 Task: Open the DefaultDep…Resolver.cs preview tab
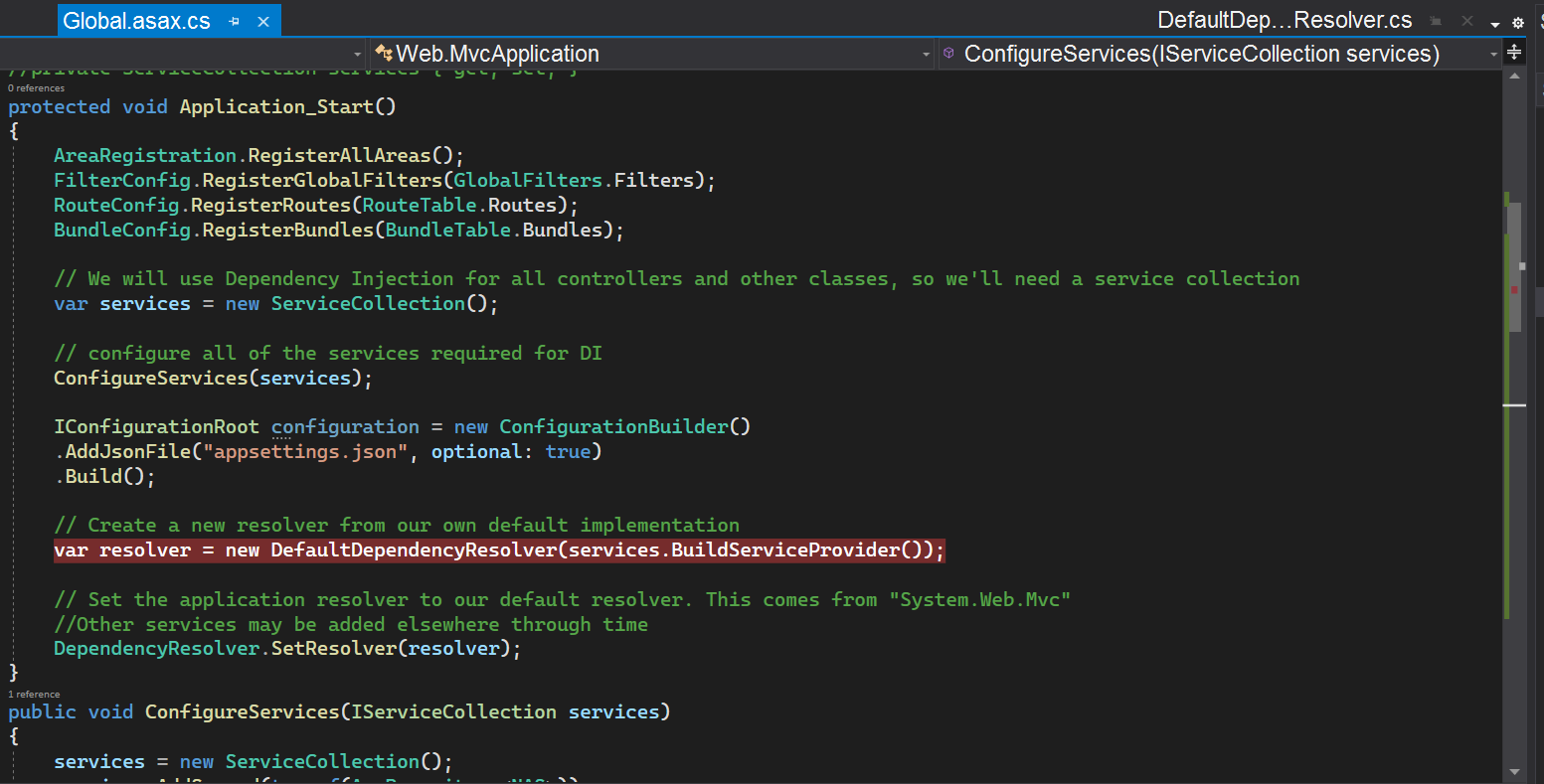(x=1285, y=21)
